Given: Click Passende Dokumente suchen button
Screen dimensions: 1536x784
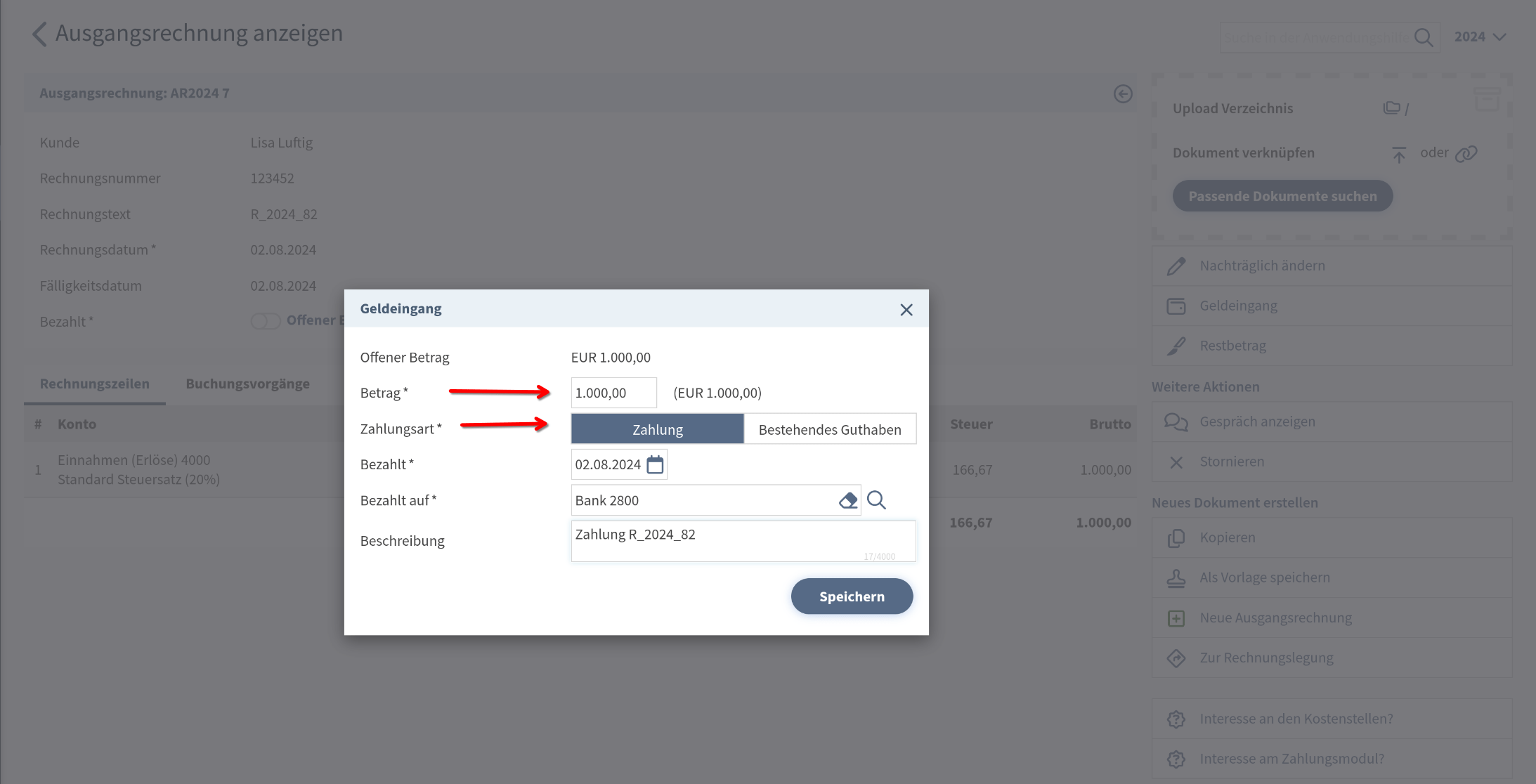Looking at the screenshot, I should 1282,196.
